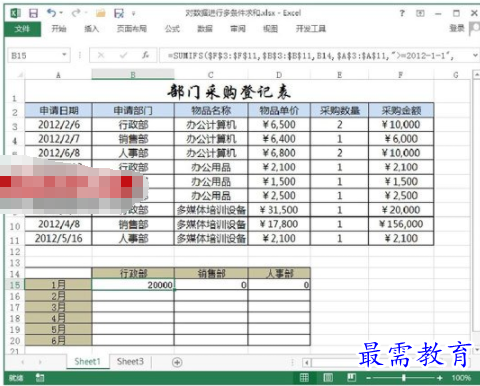Image resolution: width=480 pixels, height=386 pixels.
Task: Open ribbon display options
Action: coord(420,13)
